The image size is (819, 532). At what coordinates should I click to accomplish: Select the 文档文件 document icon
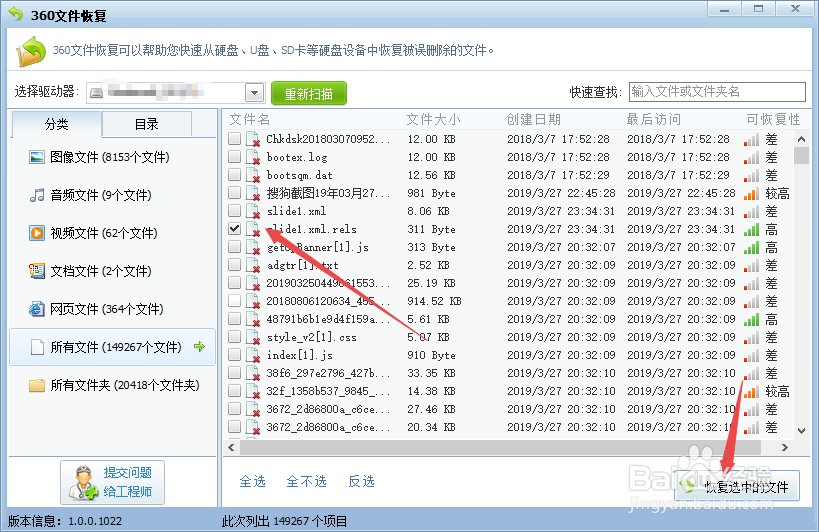click(x=37, y=271)
